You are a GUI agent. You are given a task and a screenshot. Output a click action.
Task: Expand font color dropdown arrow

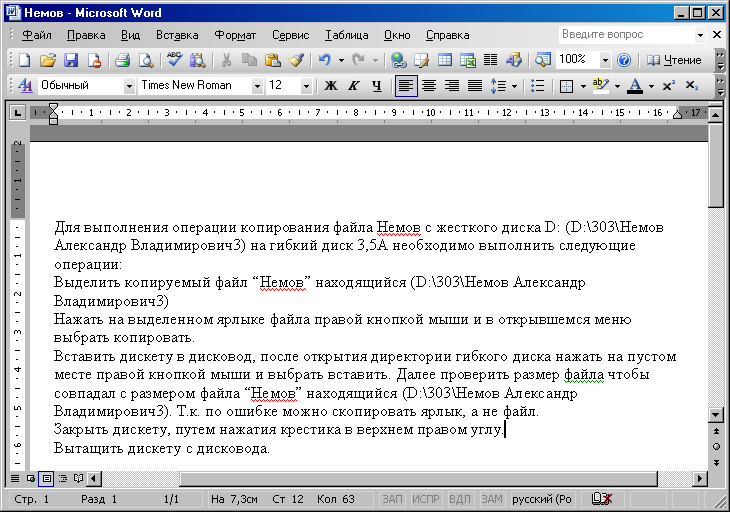click(x=651, y=86)
